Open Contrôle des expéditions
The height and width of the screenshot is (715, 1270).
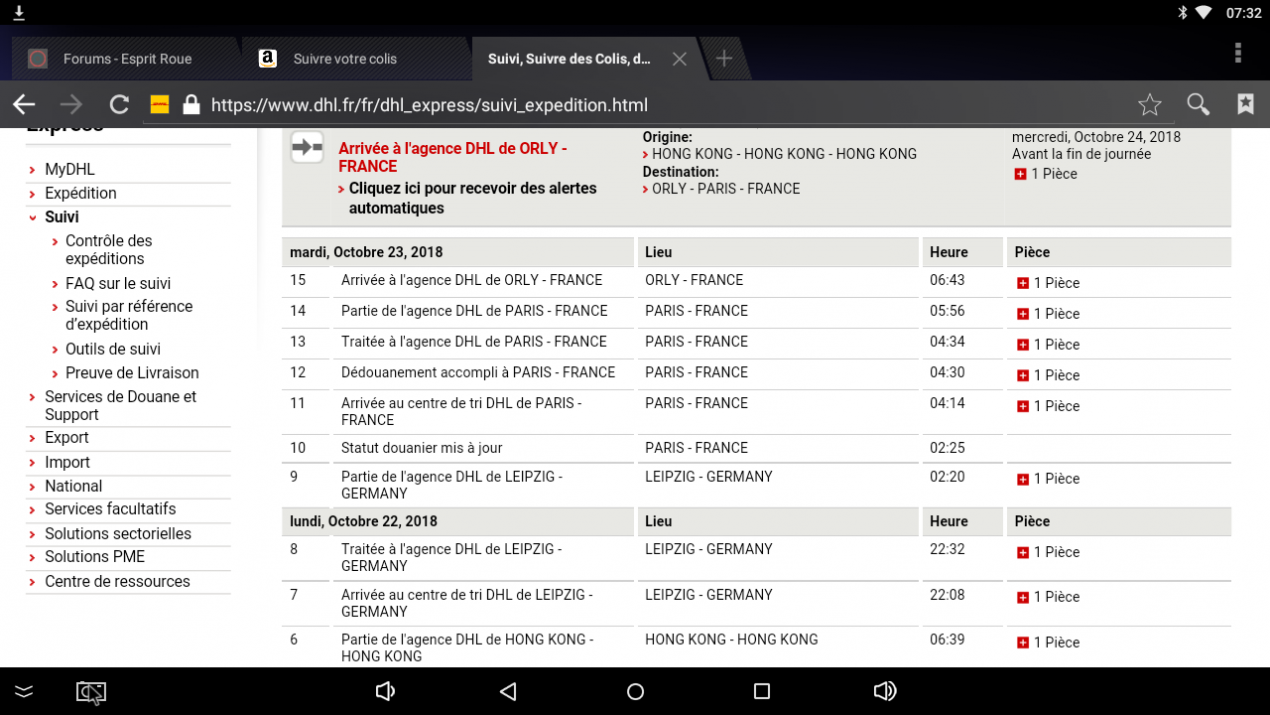click(x=109, y=250)
